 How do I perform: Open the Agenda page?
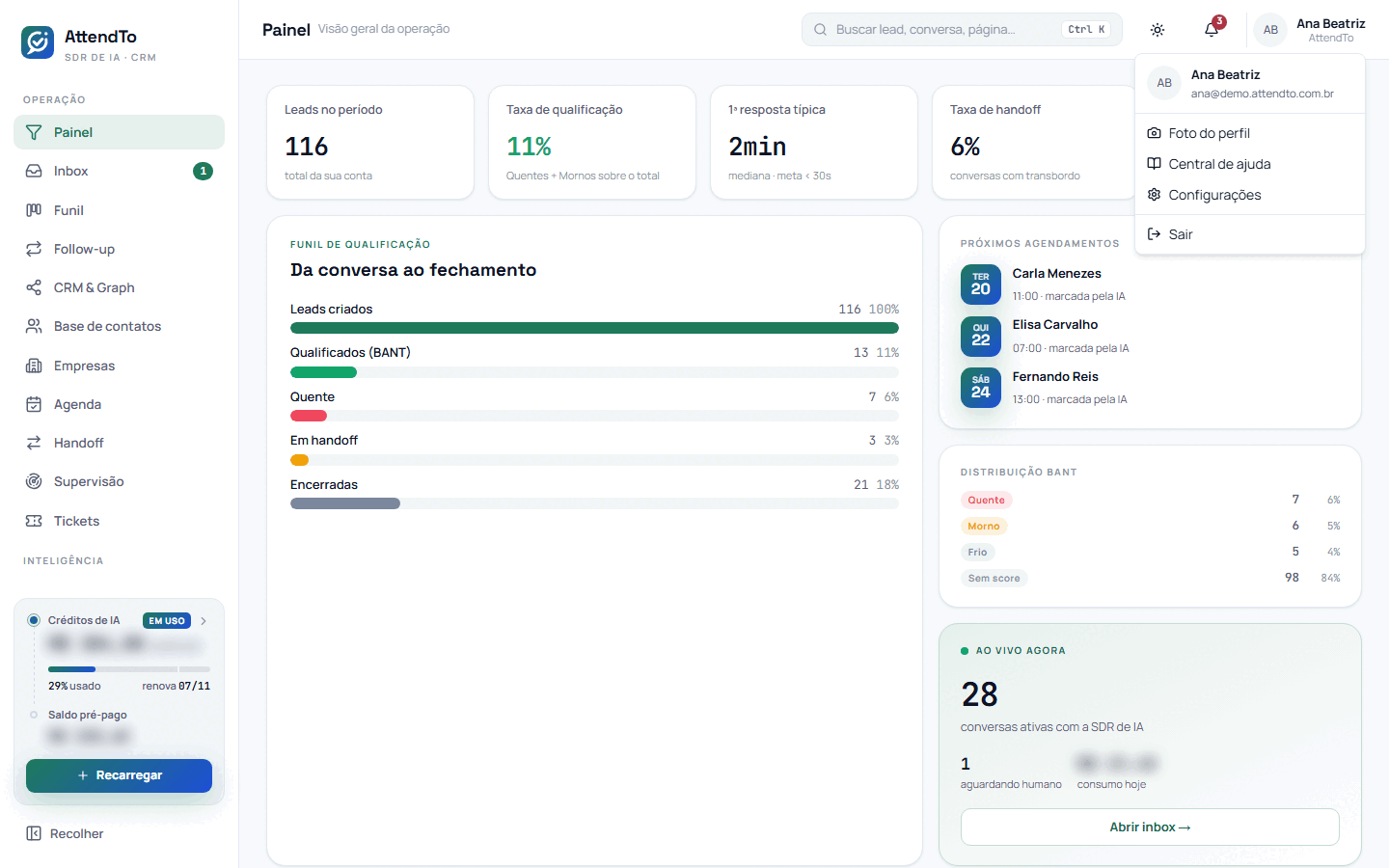119,404
